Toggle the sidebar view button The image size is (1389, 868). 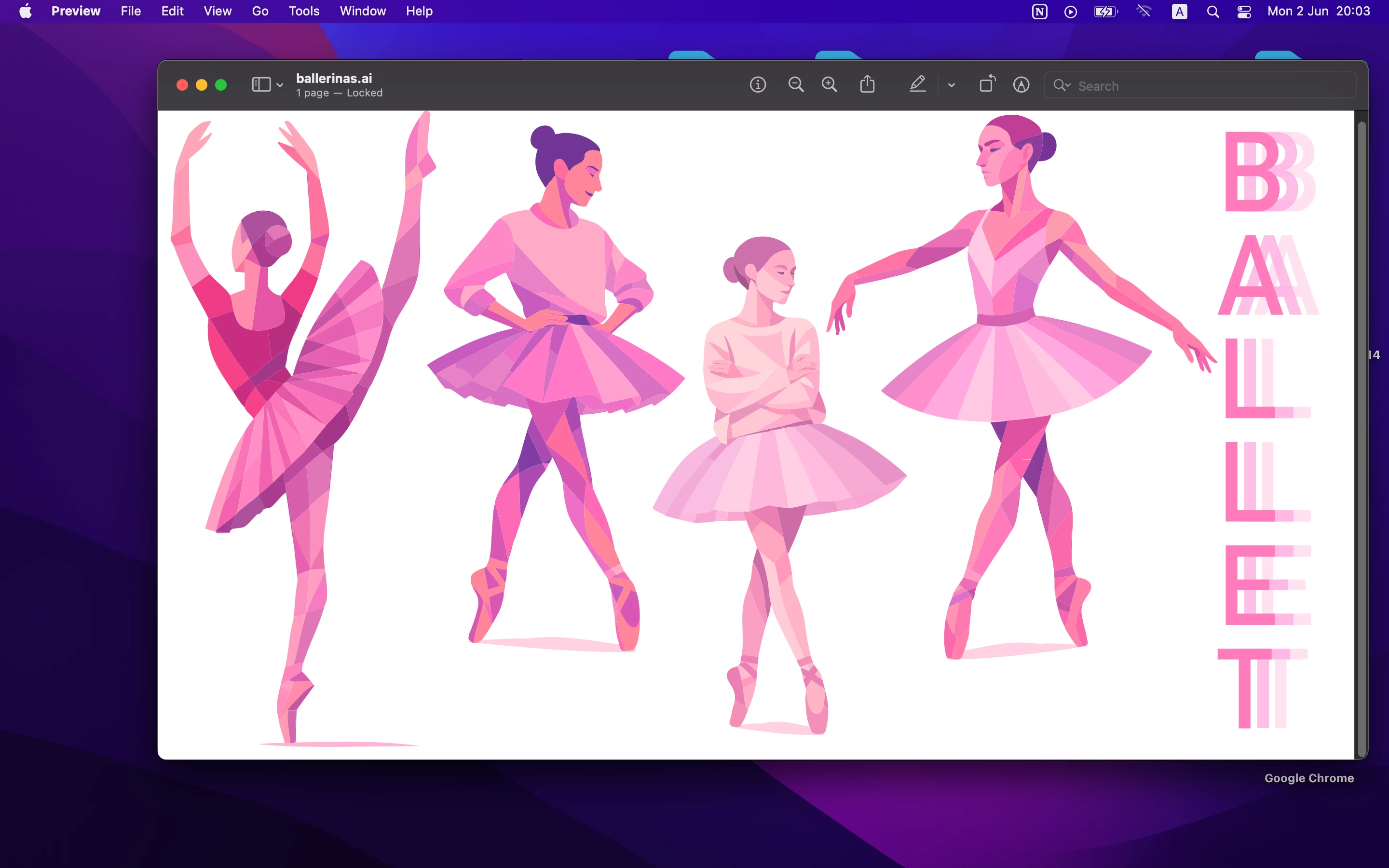pyautogui.click(x=261, y=85)
